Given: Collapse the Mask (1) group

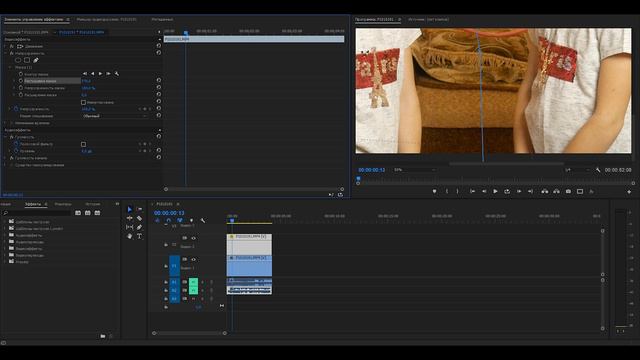Looking at the screenshot, I should click(10, 67).
